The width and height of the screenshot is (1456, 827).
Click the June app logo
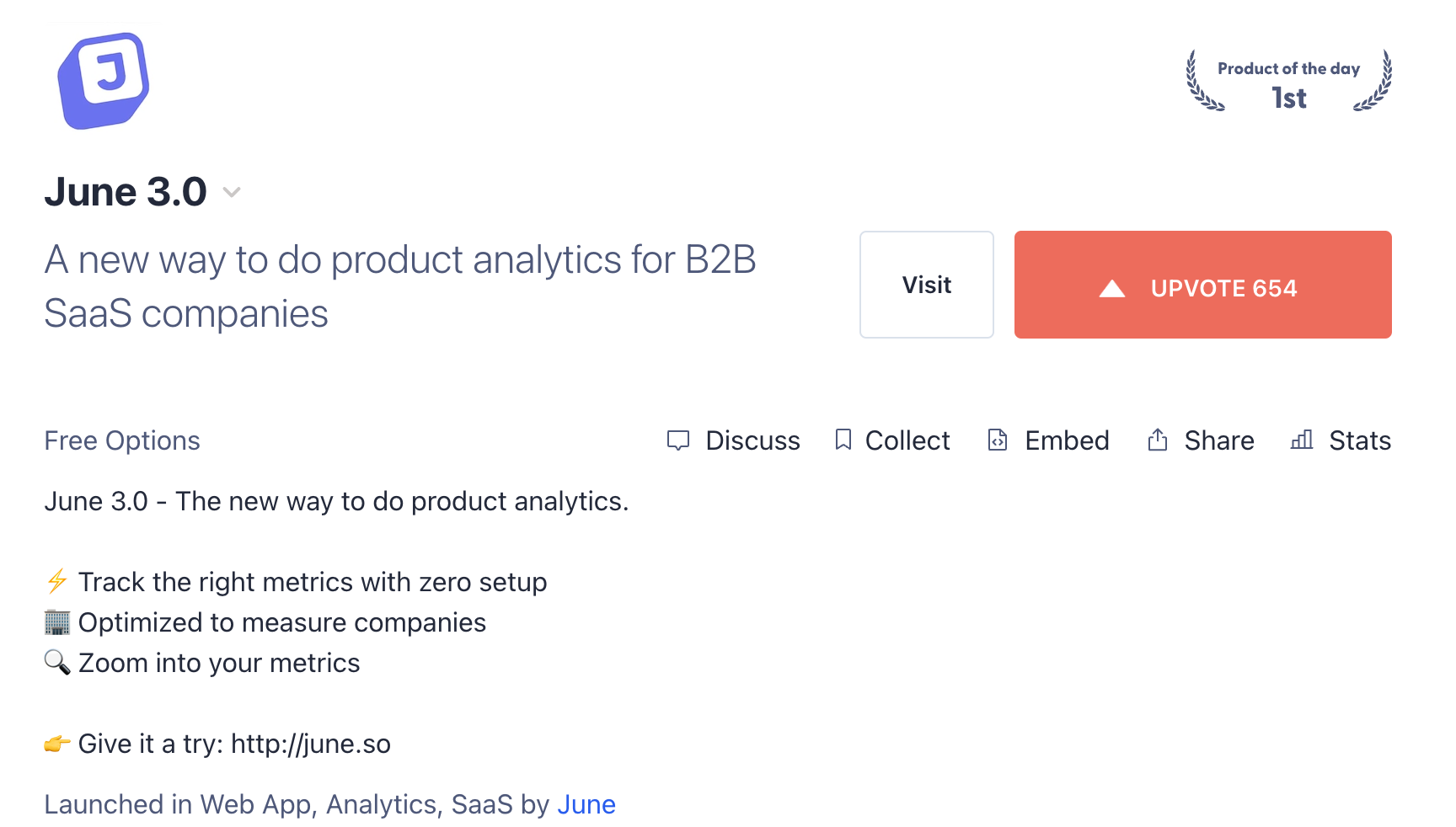(x=104, y=81)
